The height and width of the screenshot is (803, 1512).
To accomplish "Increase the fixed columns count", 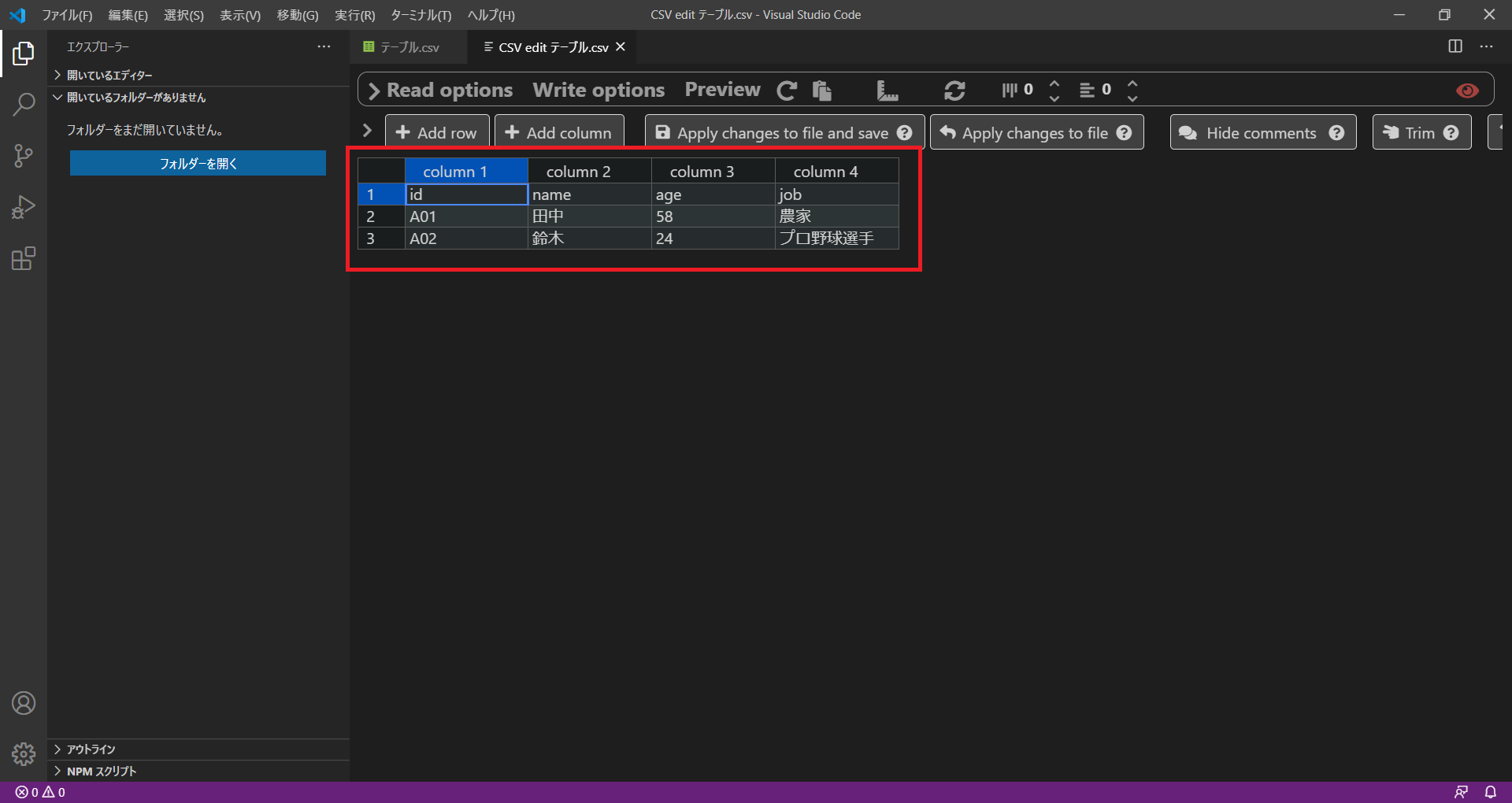I will coord(1054,83).
